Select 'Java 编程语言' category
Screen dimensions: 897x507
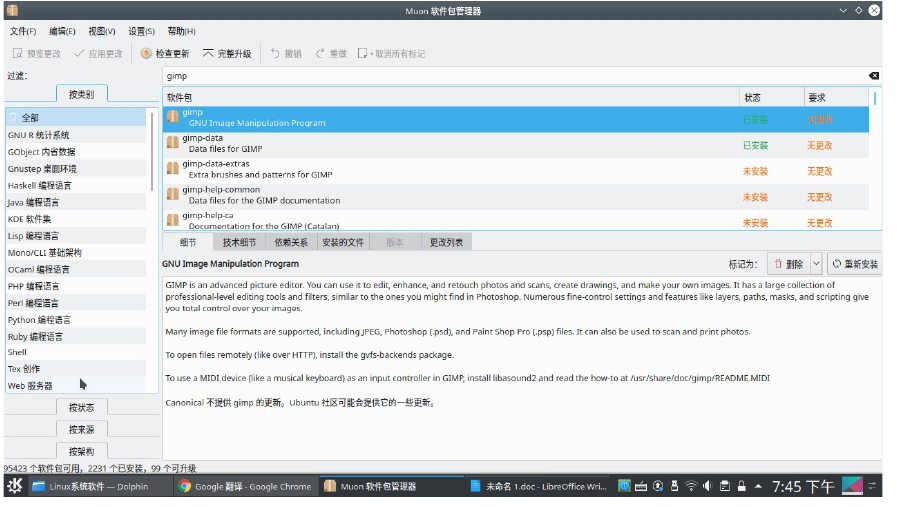(76, 203)
